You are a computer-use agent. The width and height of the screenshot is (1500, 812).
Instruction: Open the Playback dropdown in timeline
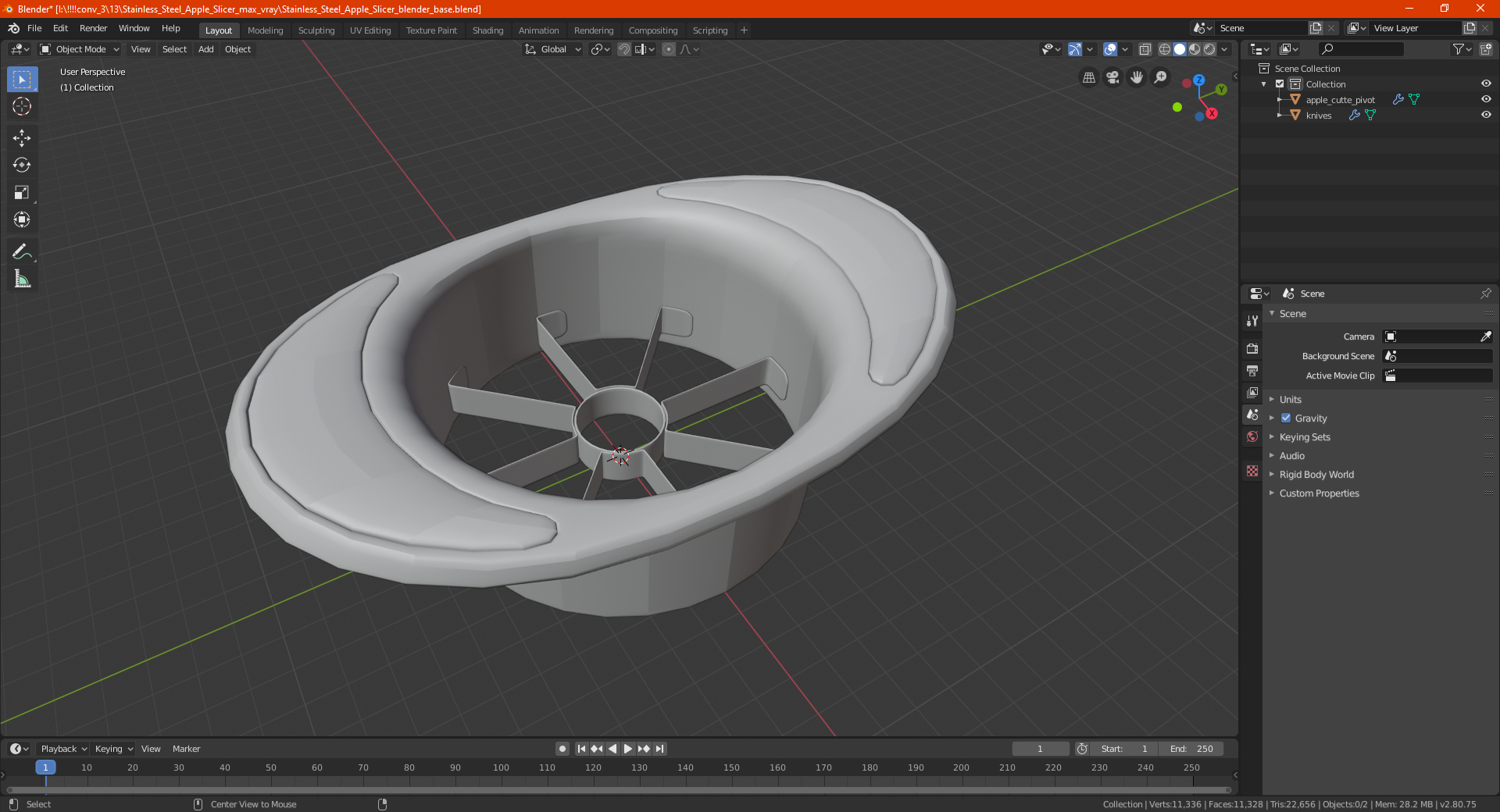pos(63,749)
